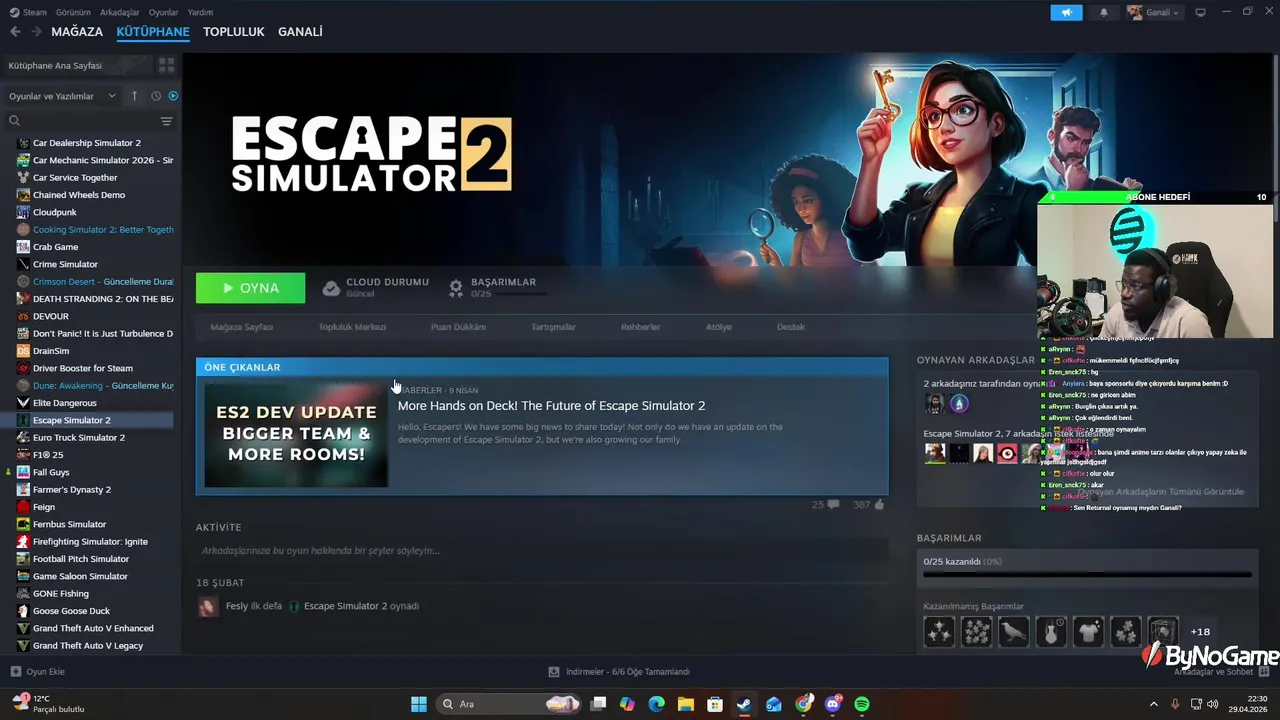Click the second friend avatar under 2 arkadaşınız

pos(959,404)
